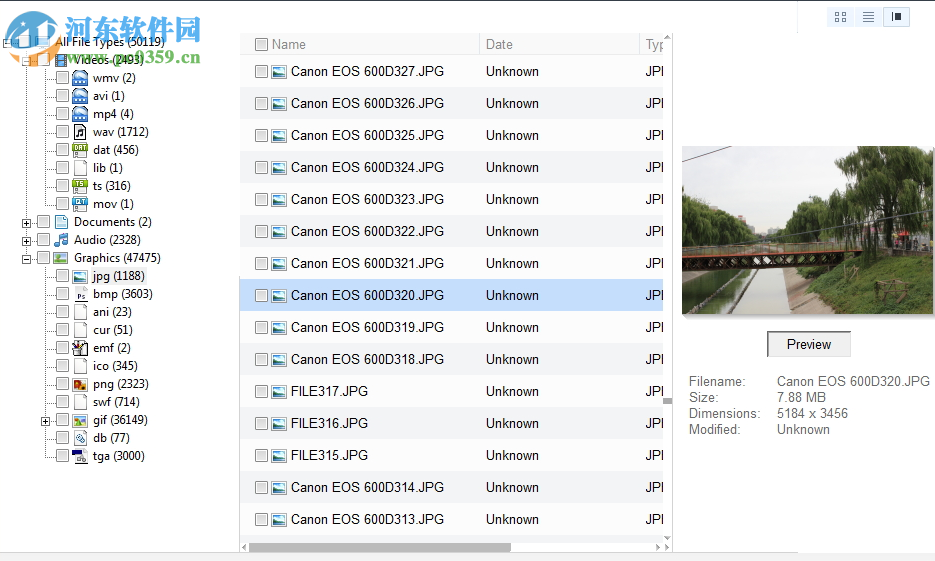
Task: Click the Videos film strip icon
Action: [61, 60]
